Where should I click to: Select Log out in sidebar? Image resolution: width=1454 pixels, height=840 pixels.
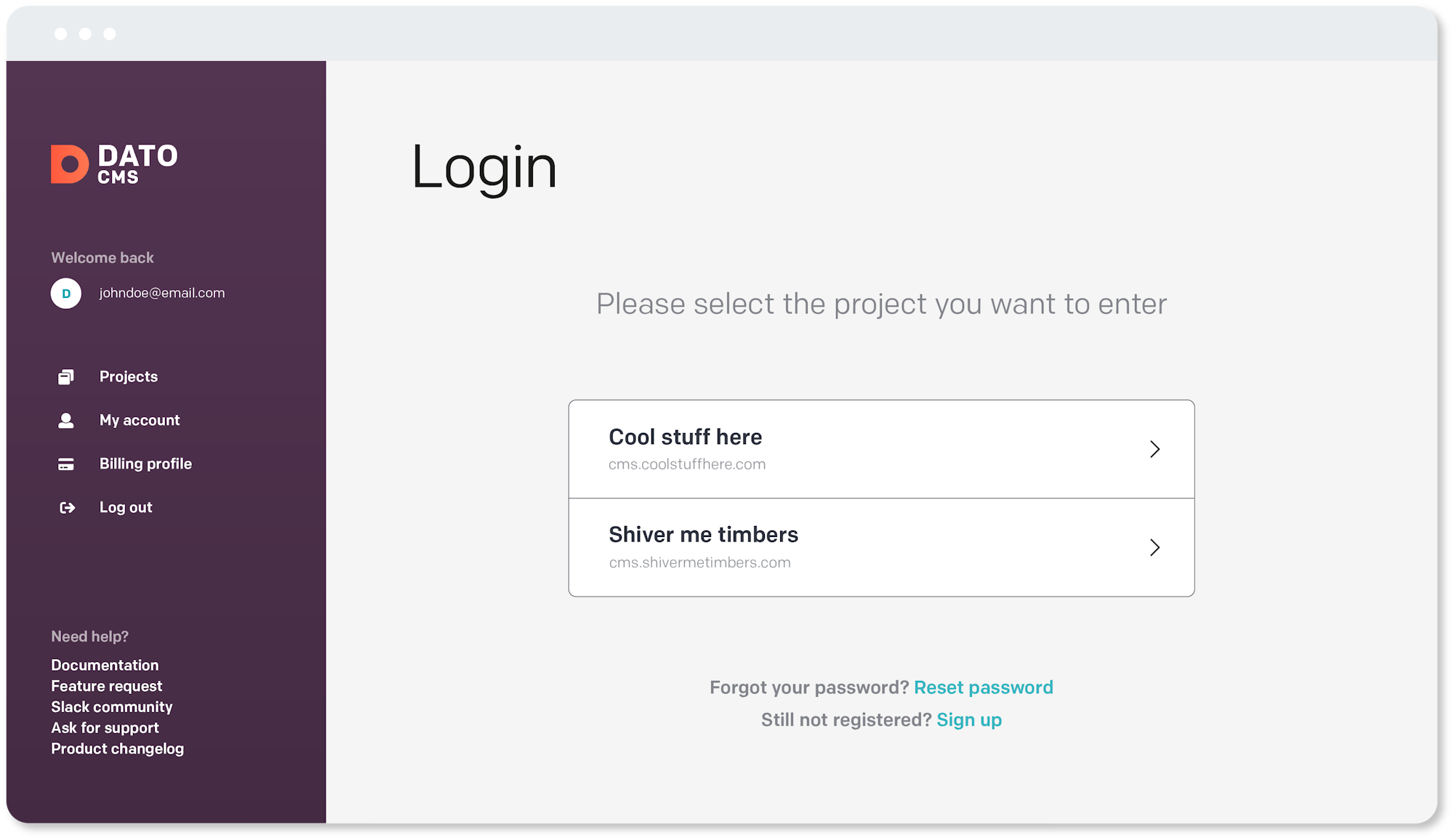(126, 507)
